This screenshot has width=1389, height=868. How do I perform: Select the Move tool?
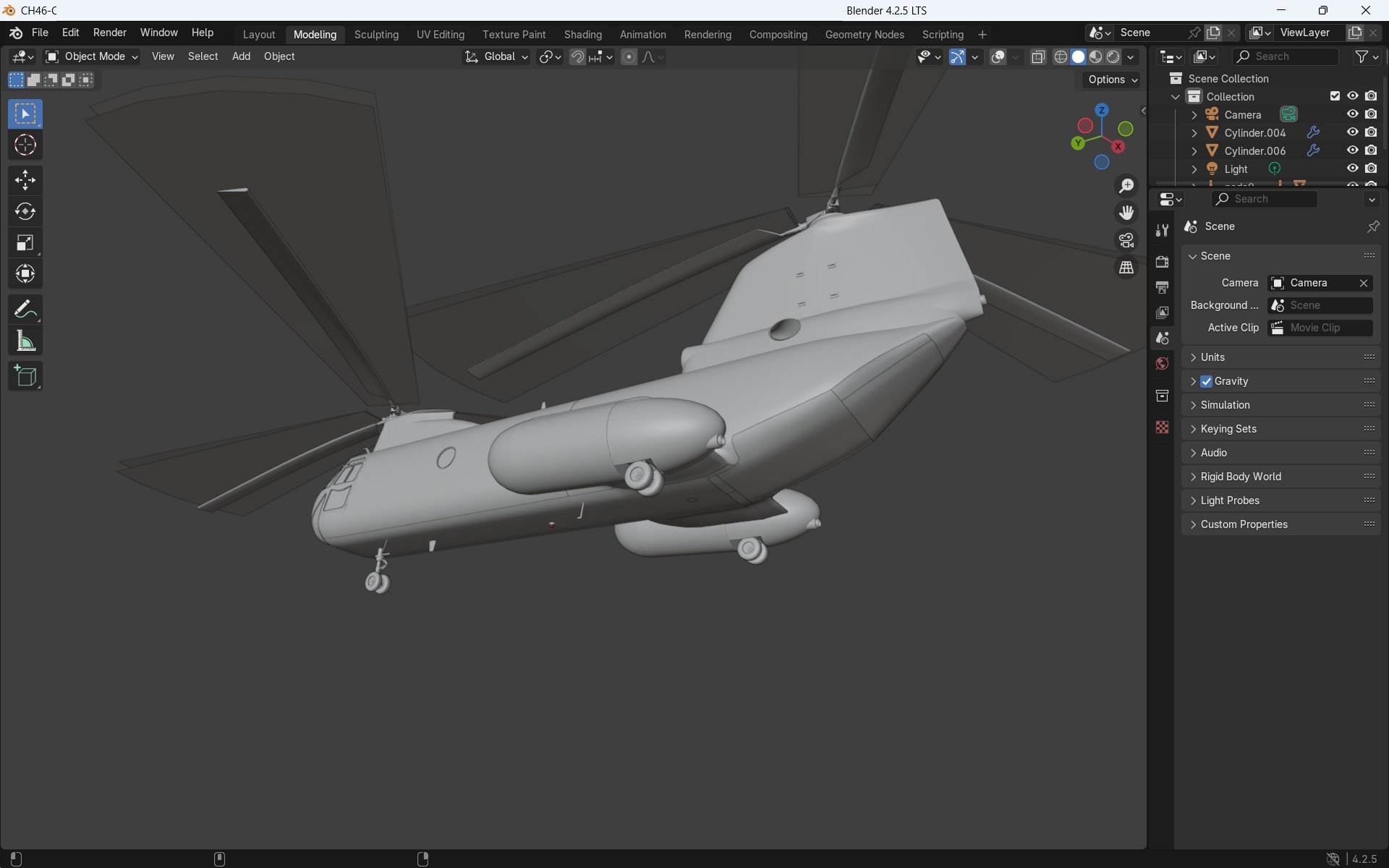coord(25,179)
